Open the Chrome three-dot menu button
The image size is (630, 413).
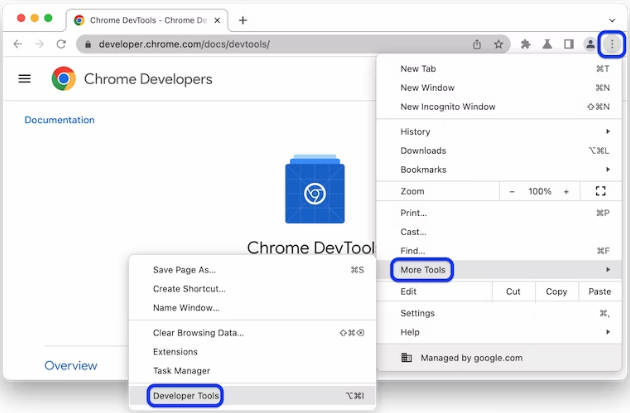click(x=612, y=44)
